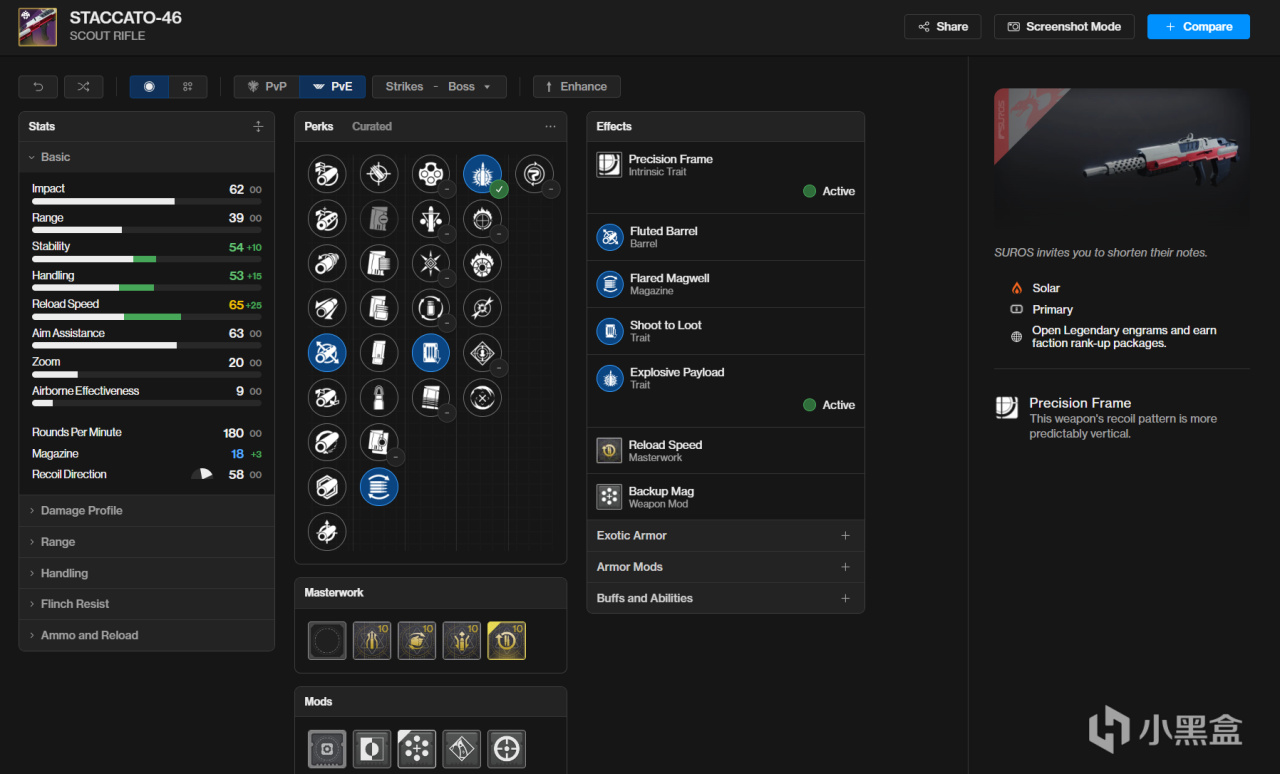Viewport: 1280px width, 774px height.
Task: Select the Flared Magwell perk in Perks grid
Action: click(x=379, y=487)
